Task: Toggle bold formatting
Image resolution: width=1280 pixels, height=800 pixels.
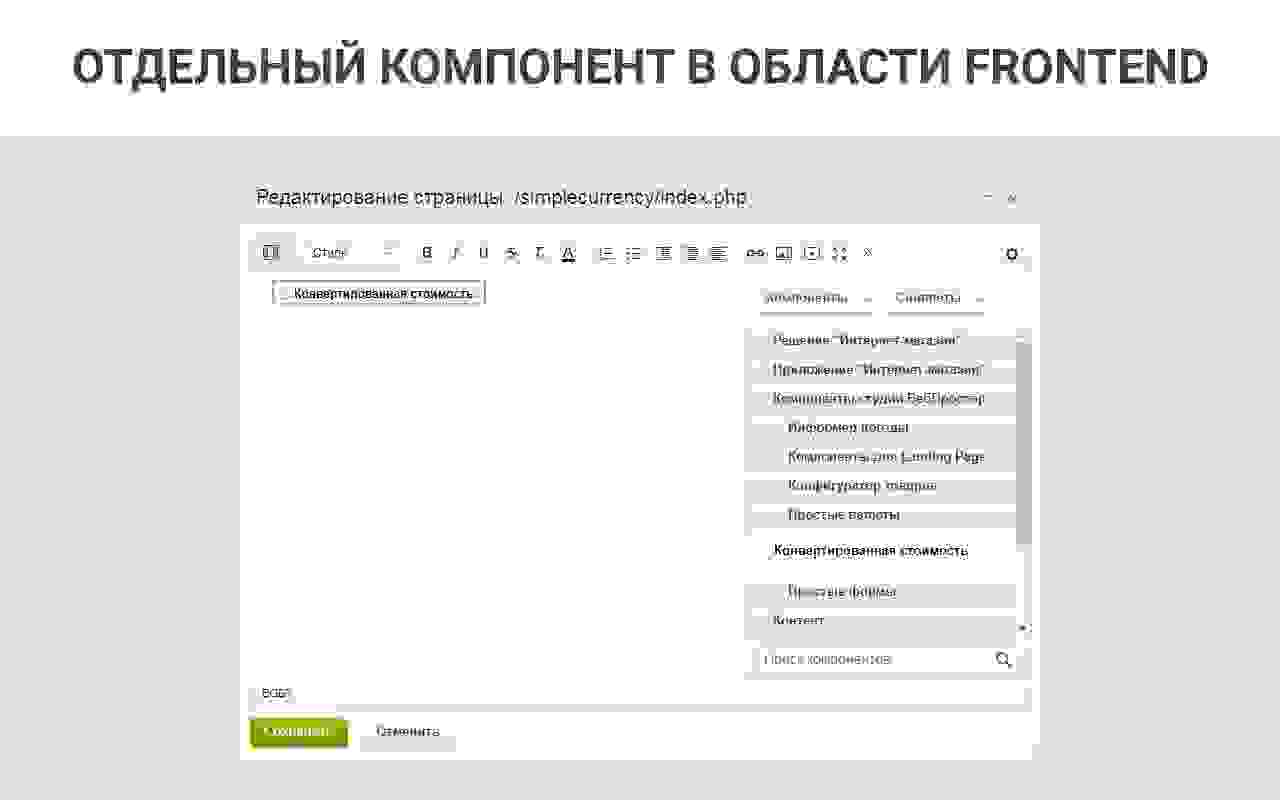Action: click(427, 253)
